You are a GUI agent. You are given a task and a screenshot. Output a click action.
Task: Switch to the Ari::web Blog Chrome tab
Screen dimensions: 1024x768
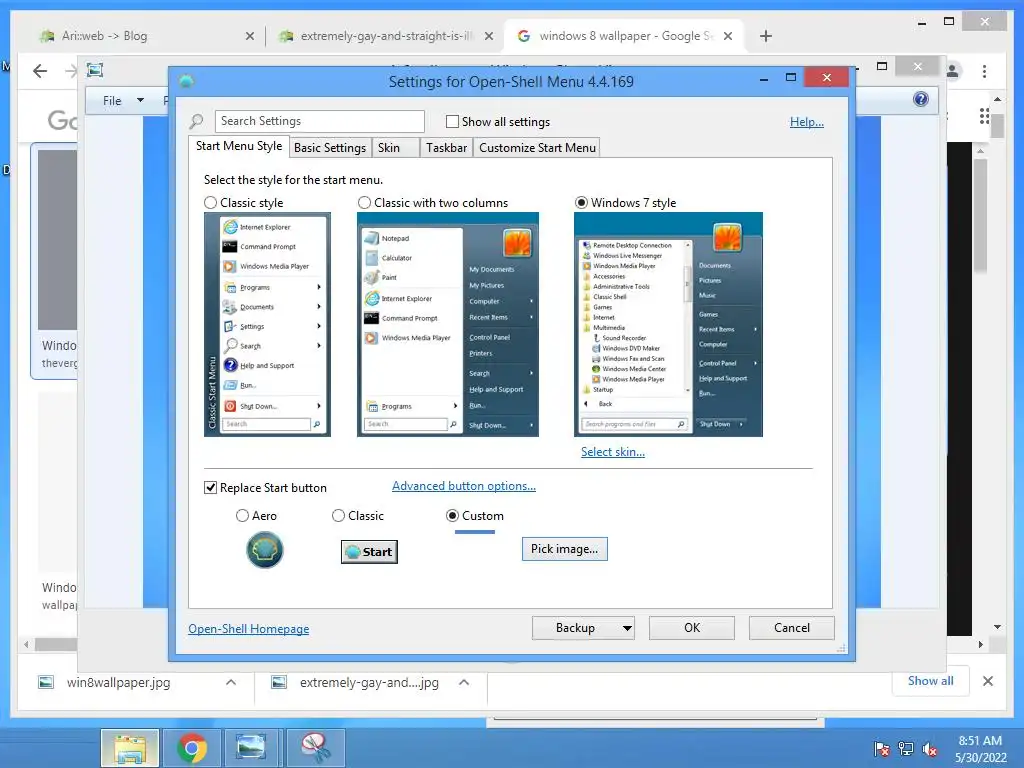point(147,36)
